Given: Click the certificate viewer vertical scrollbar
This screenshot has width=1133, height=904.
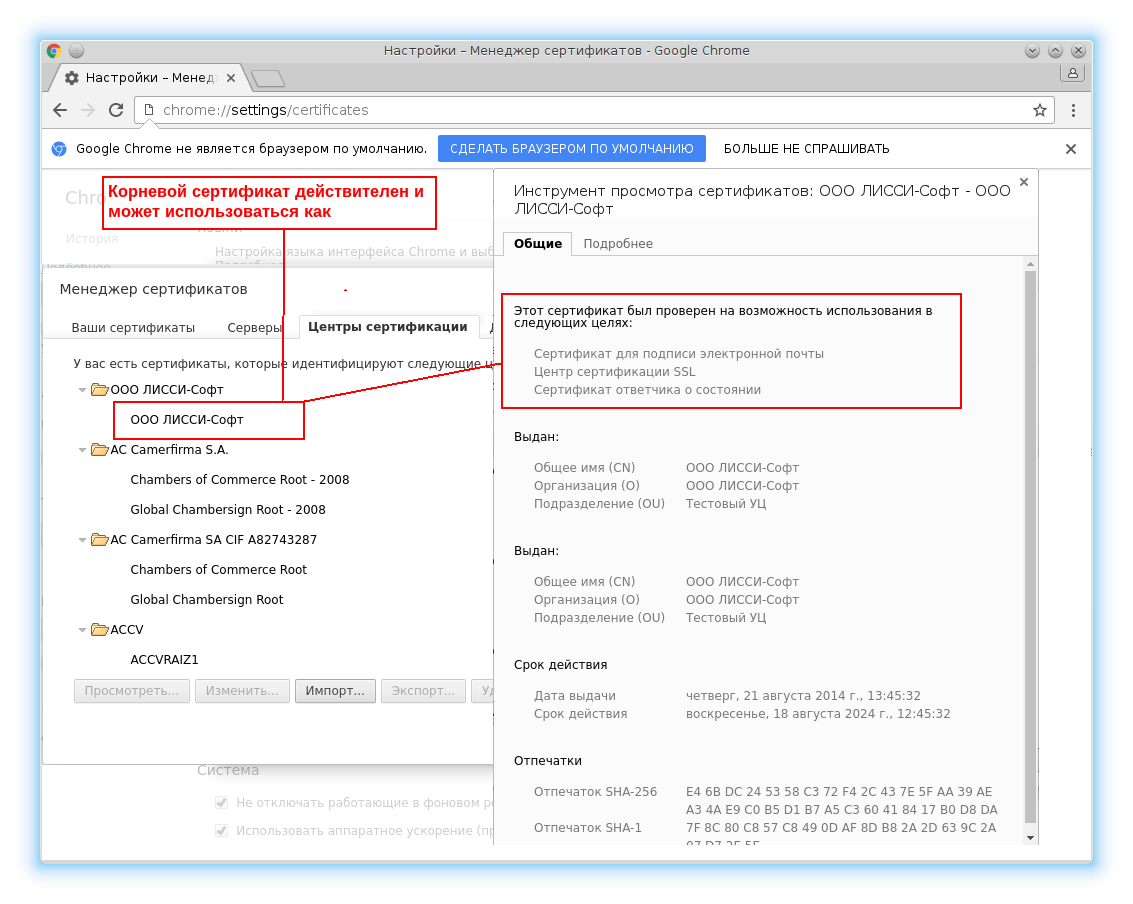Looking at the screenshot, I should click(1030, 540).
